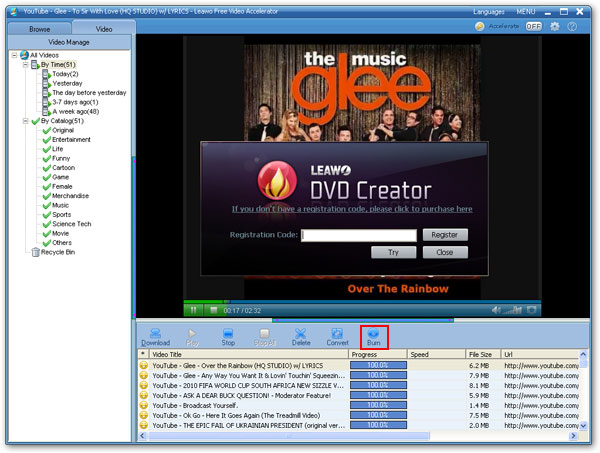Collapse the By Catalog(51) tree node

25,121
